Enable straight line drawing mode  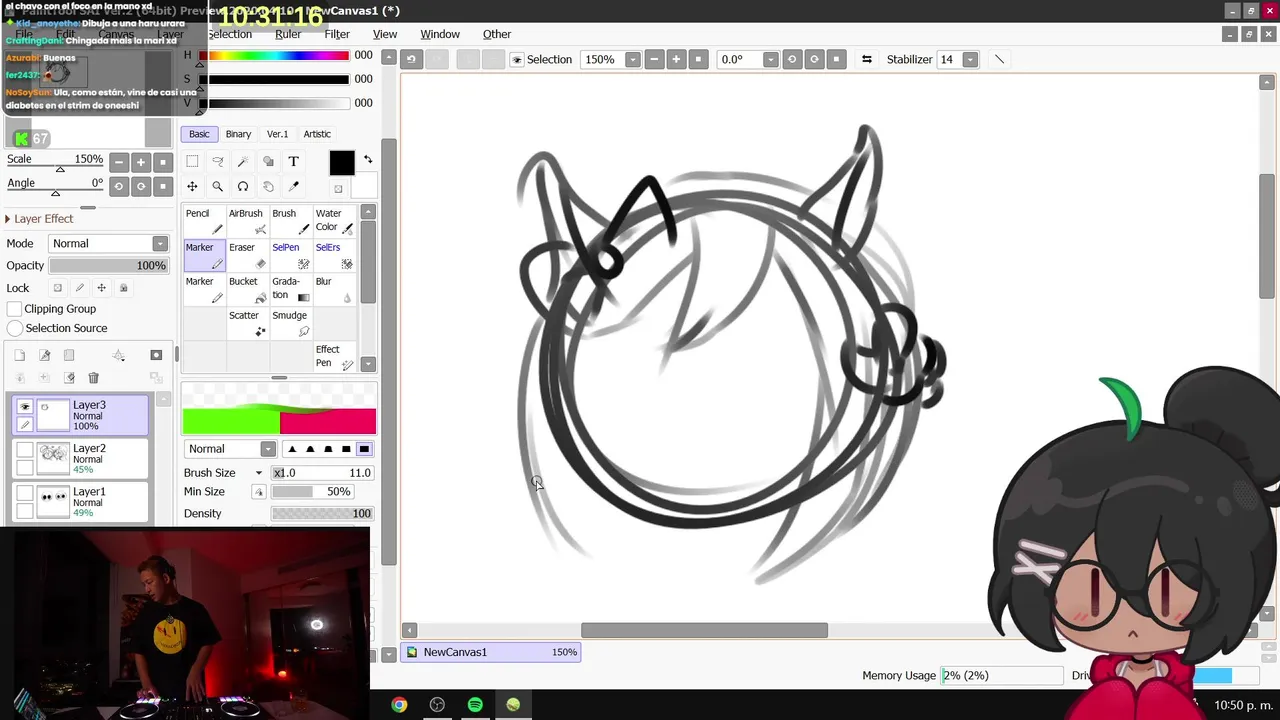coord(999,59)
